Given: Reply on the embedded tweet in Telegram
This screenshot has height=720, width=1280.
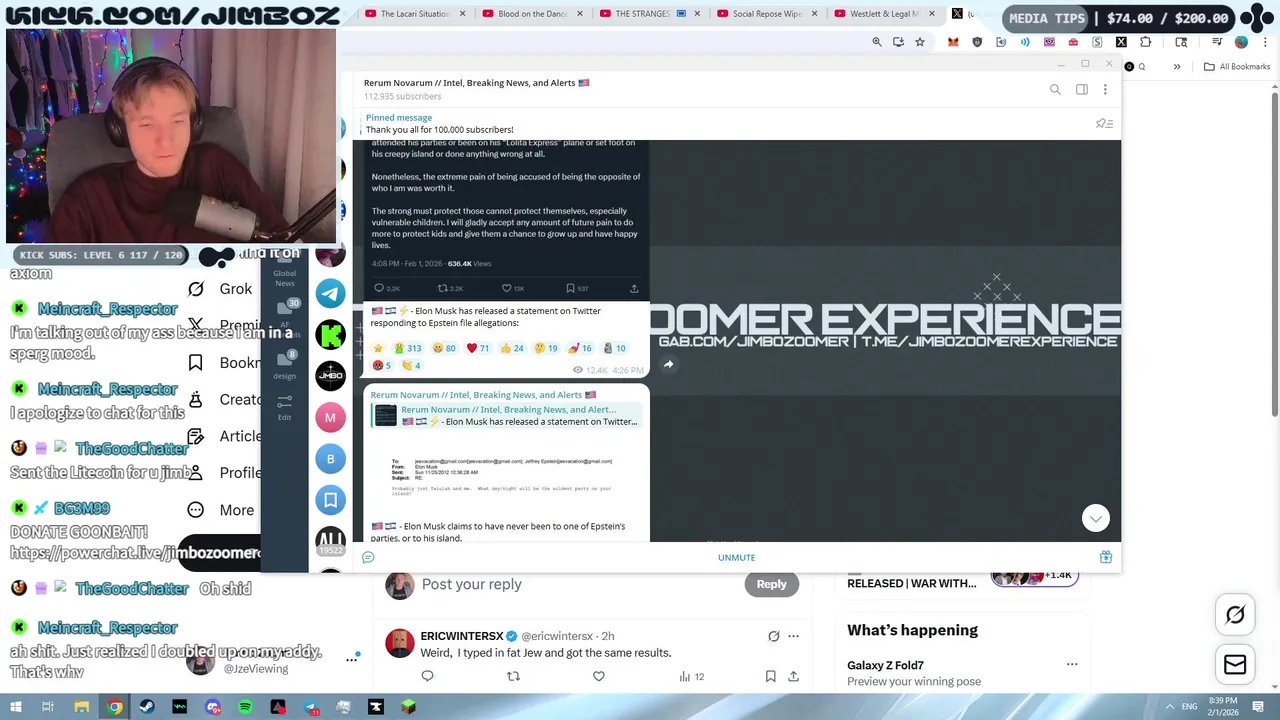Looking at the screenshot, I should (386, 288).
